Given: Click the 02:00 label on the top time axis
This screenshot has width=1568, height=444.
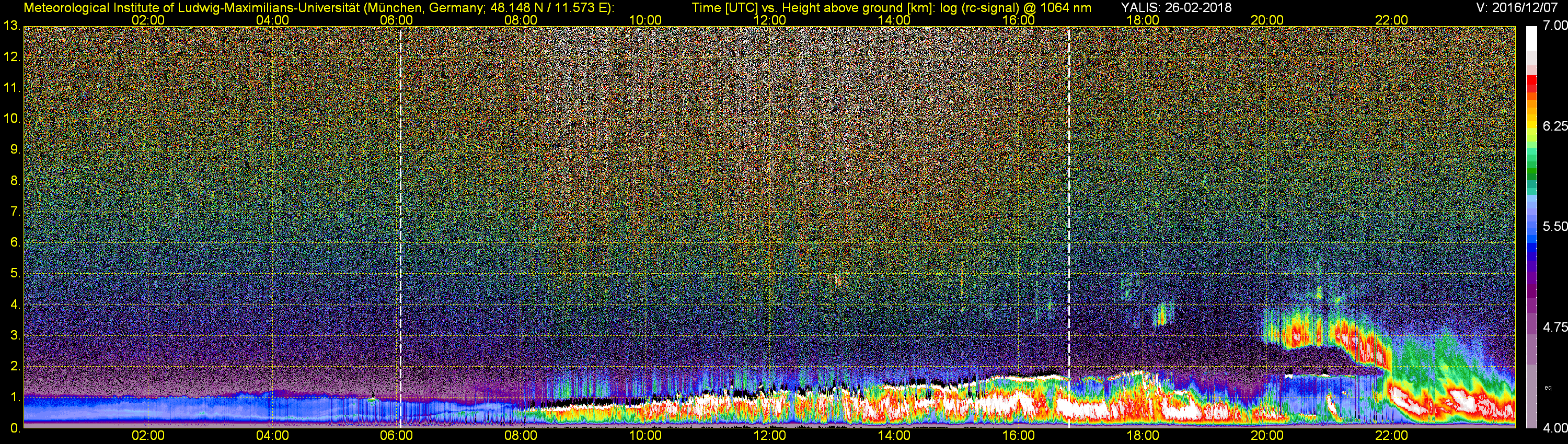Looking at the screenshot, I should click(x=148, y=20).
